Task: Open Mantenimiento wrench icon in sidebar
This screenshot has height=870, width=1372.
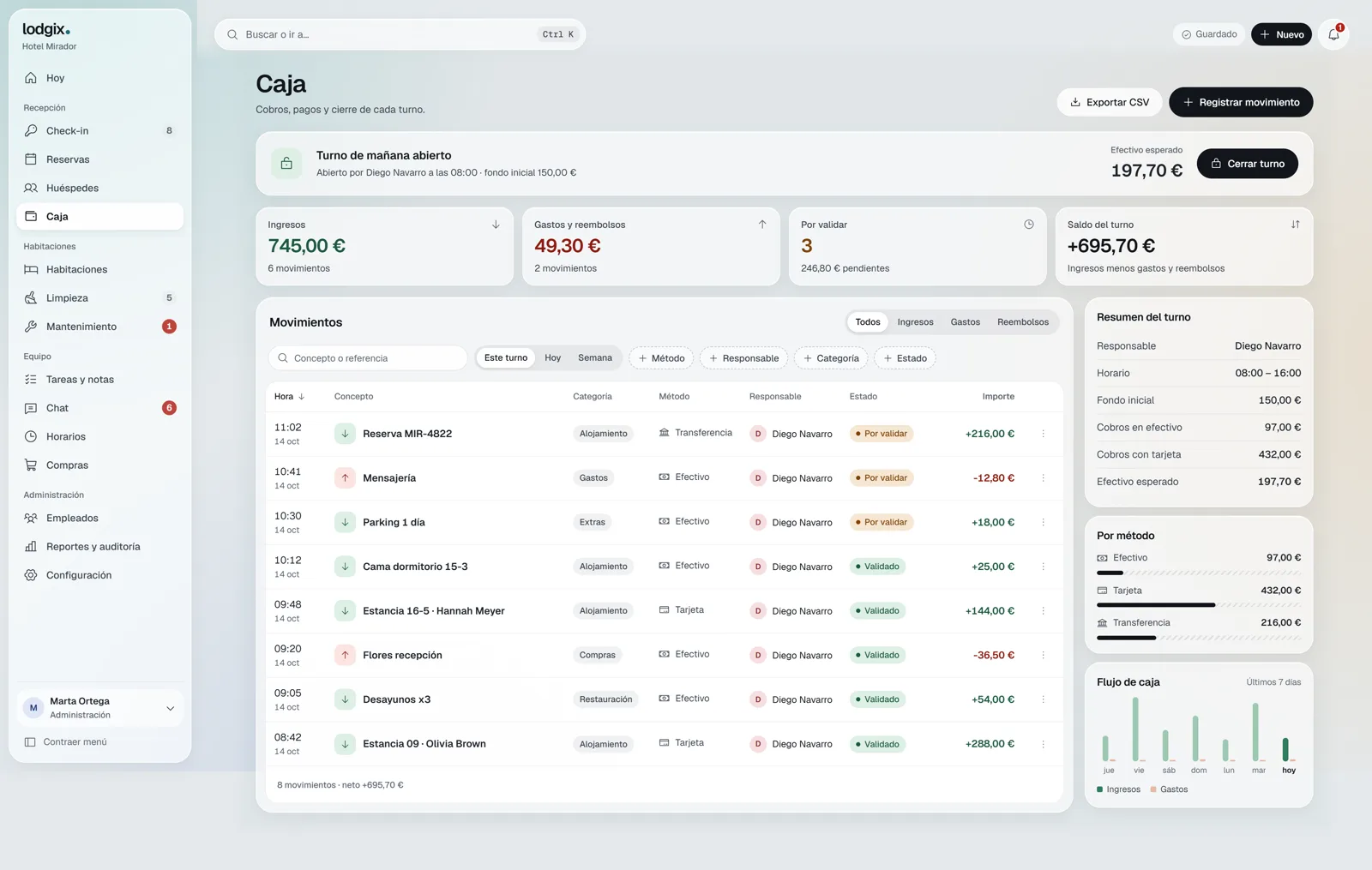Action: [31, 327]
